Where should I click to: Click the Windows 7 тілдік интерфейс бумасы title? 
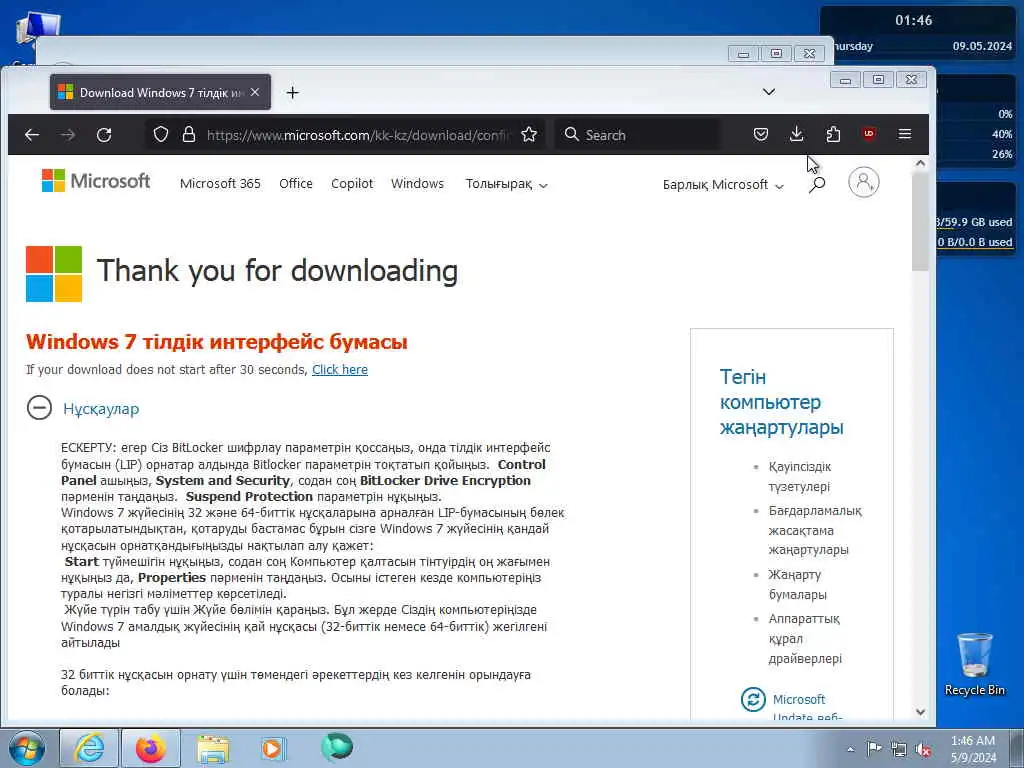pos(217,342)
